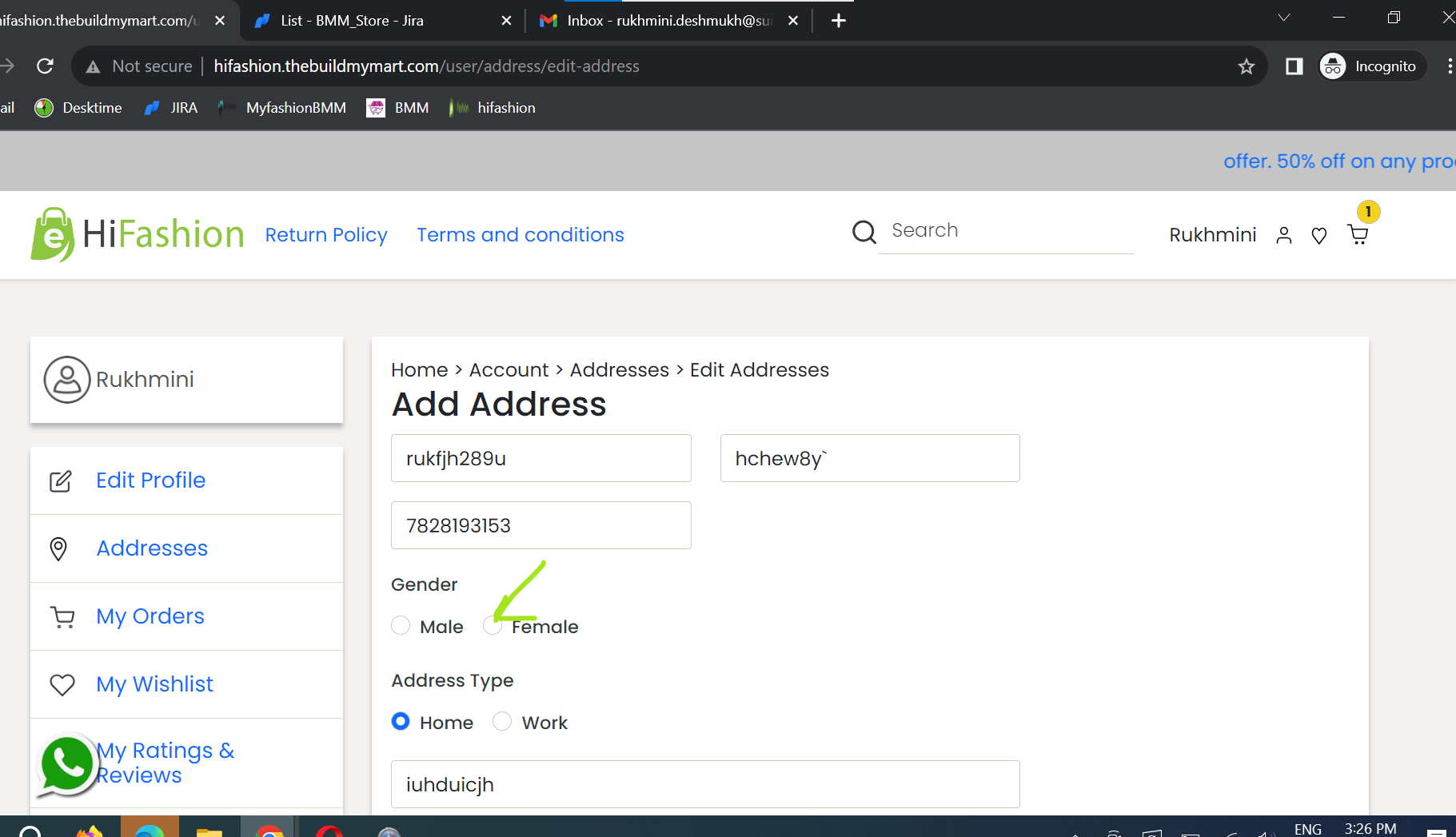Open My Ratings & Reviews
Screen dimensions: 1456x837
tap(166, 763)
